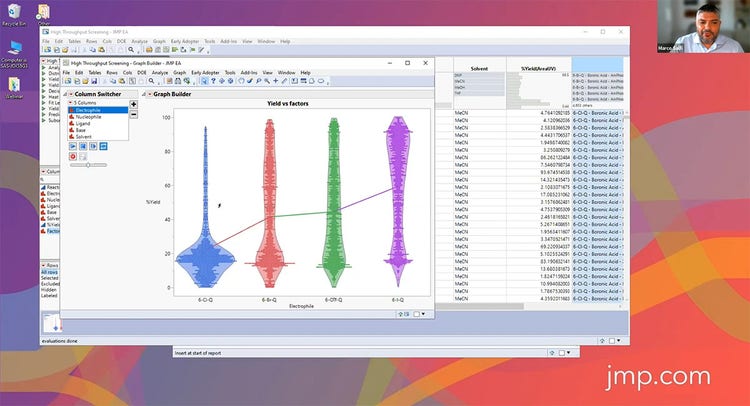Select Electrophile in Column Switcher list
Screen dimensions: 750x406
99,110
